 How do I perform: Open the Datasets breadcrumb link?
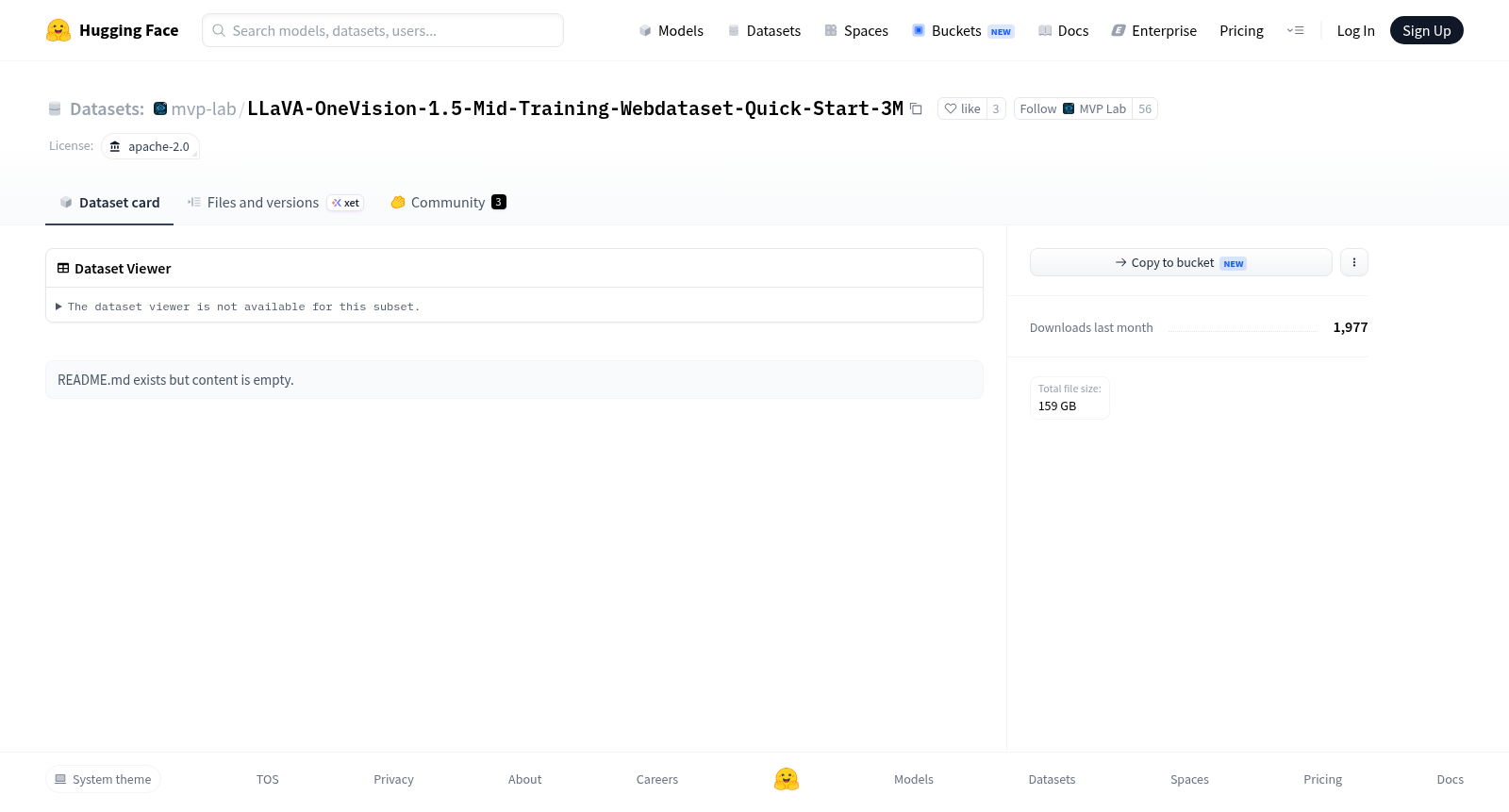(107, 108)
